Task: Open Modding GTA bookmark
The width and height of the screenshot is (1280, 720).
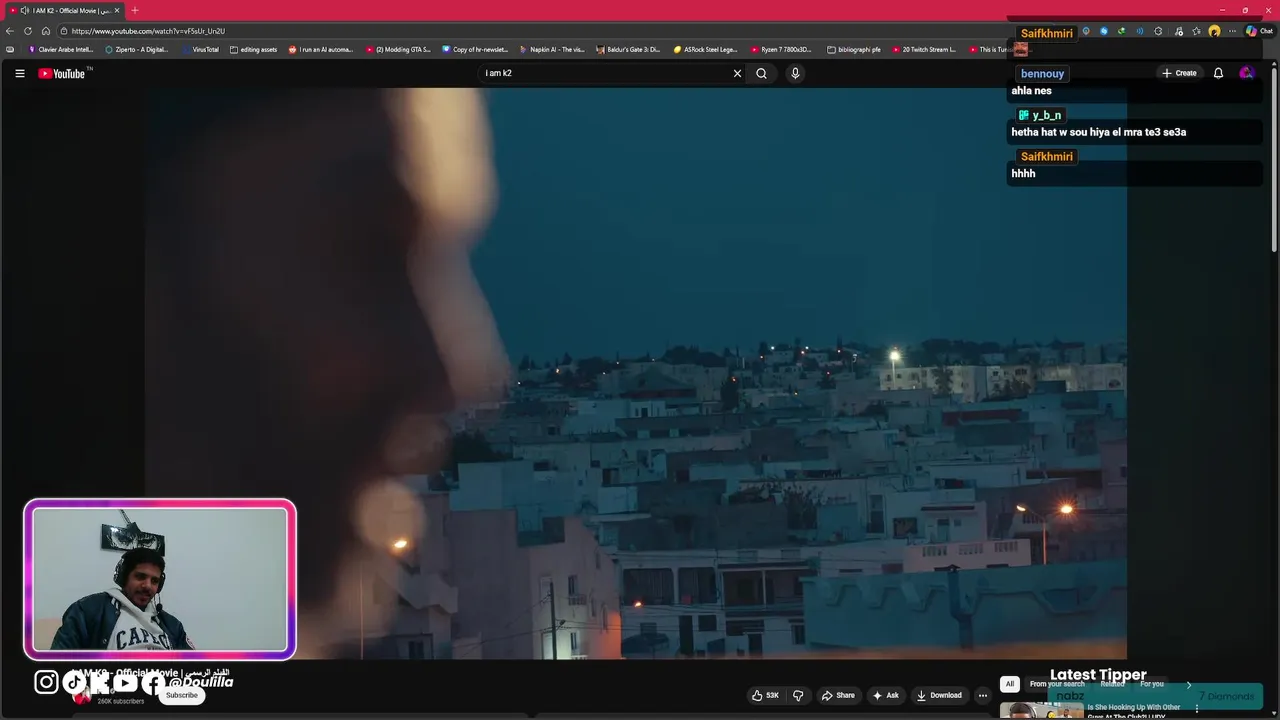Action: (x=398, y=49)
